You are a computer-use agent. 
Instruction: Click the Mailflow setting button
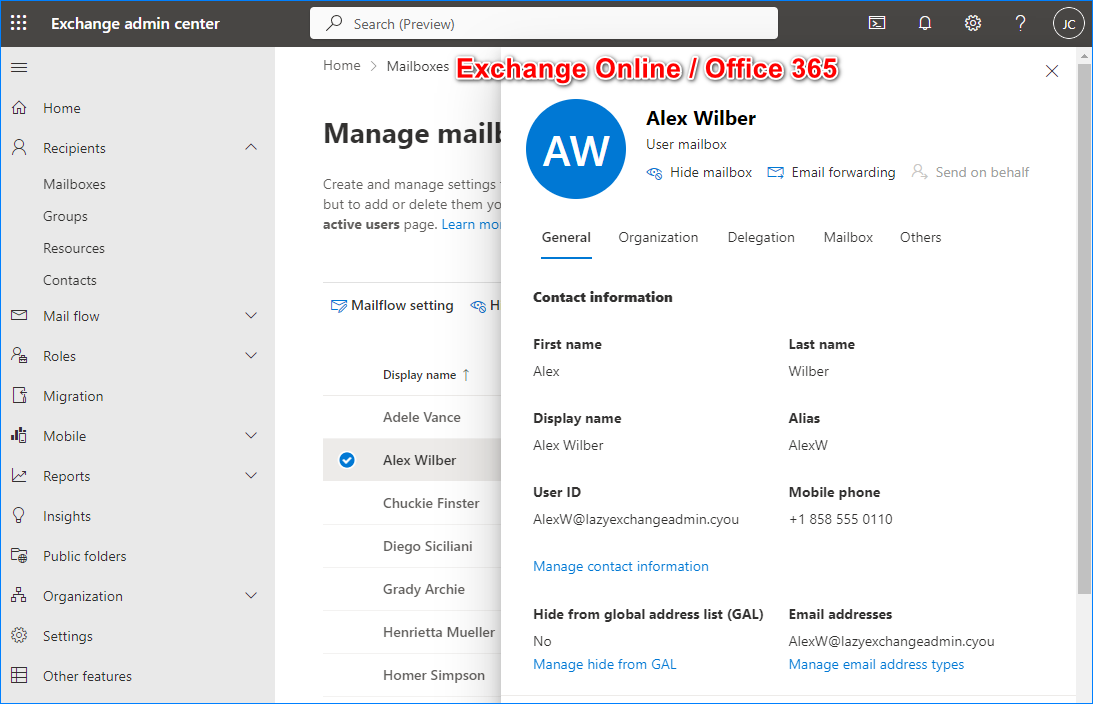tap(392, 305)
